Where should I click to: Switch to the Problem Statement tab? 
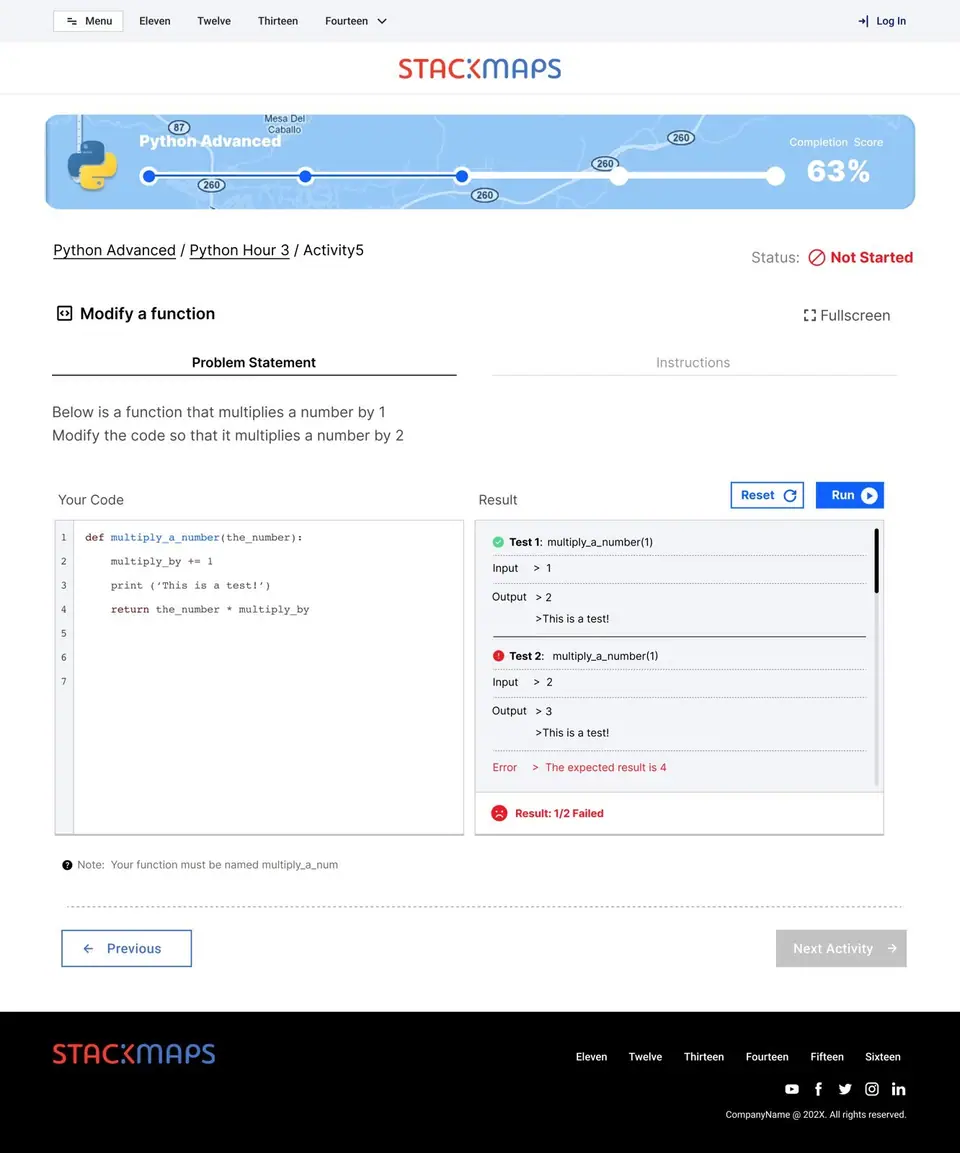point(254,363)
